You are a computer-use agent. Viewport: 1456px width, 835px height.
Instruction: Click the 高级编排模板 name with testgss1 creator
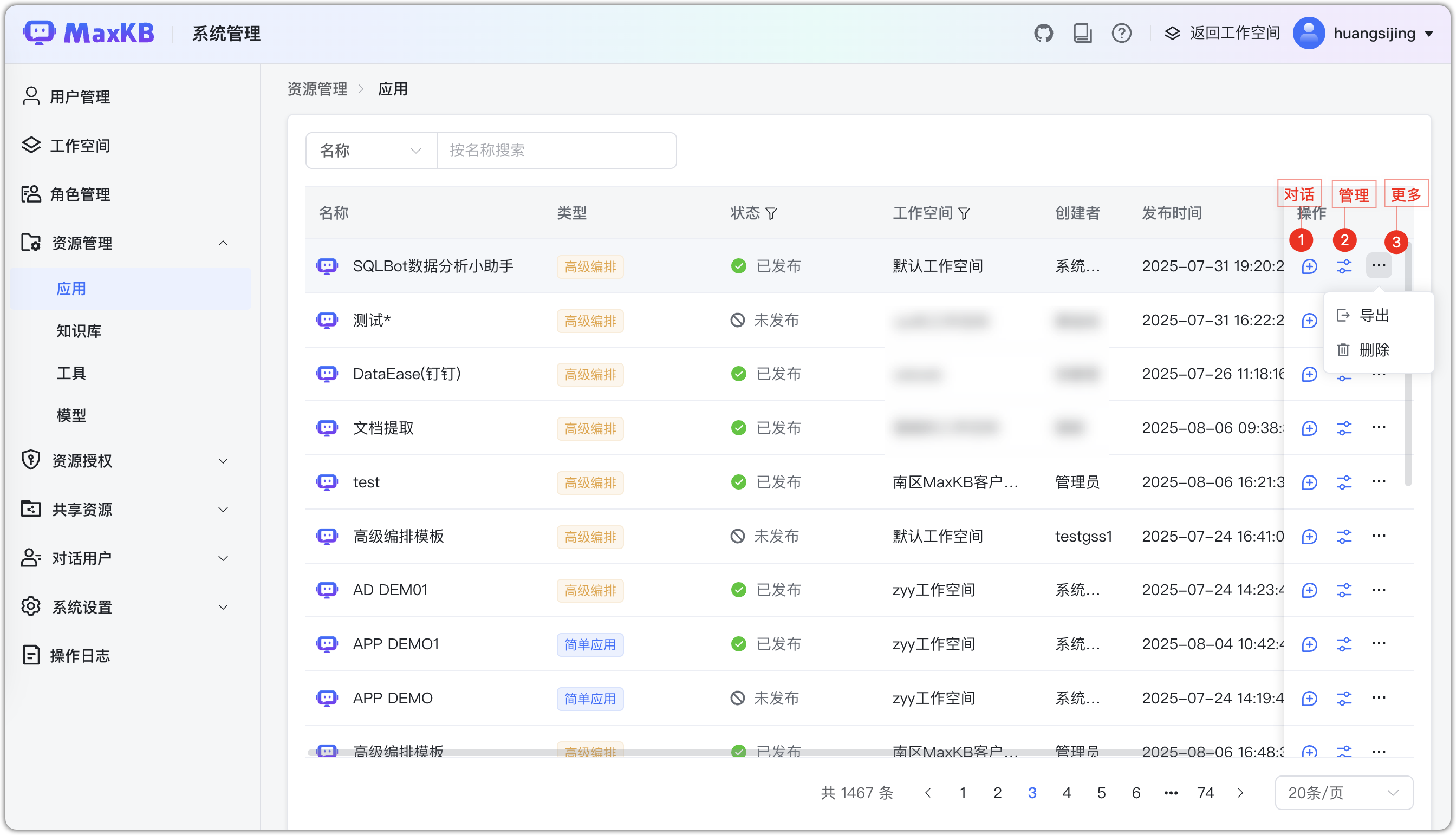point(398,536)
